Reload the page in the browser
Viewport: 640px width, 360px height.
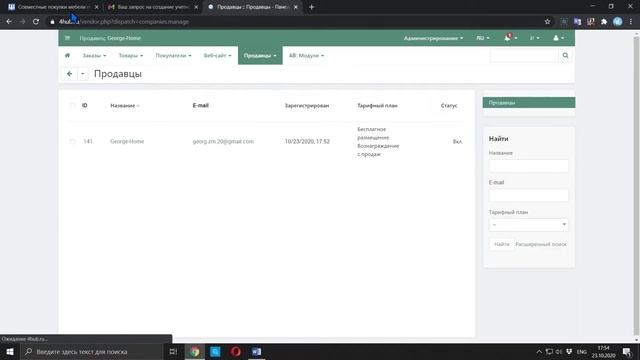tap(36, 22)
